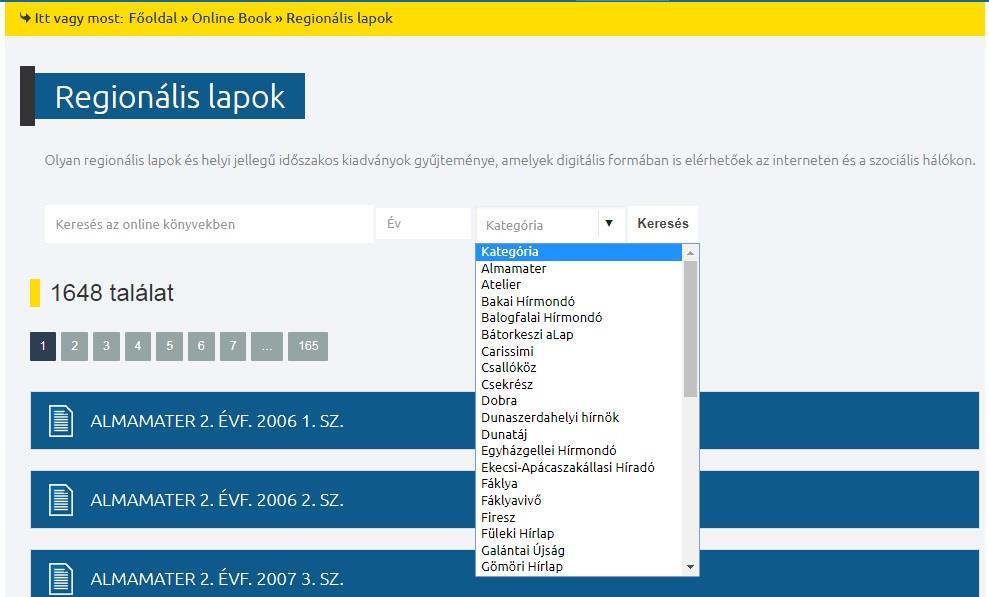This screenshot has height=597, width=989.
Task: Focus the Év year input field
Action: click(x=423, y=223)
